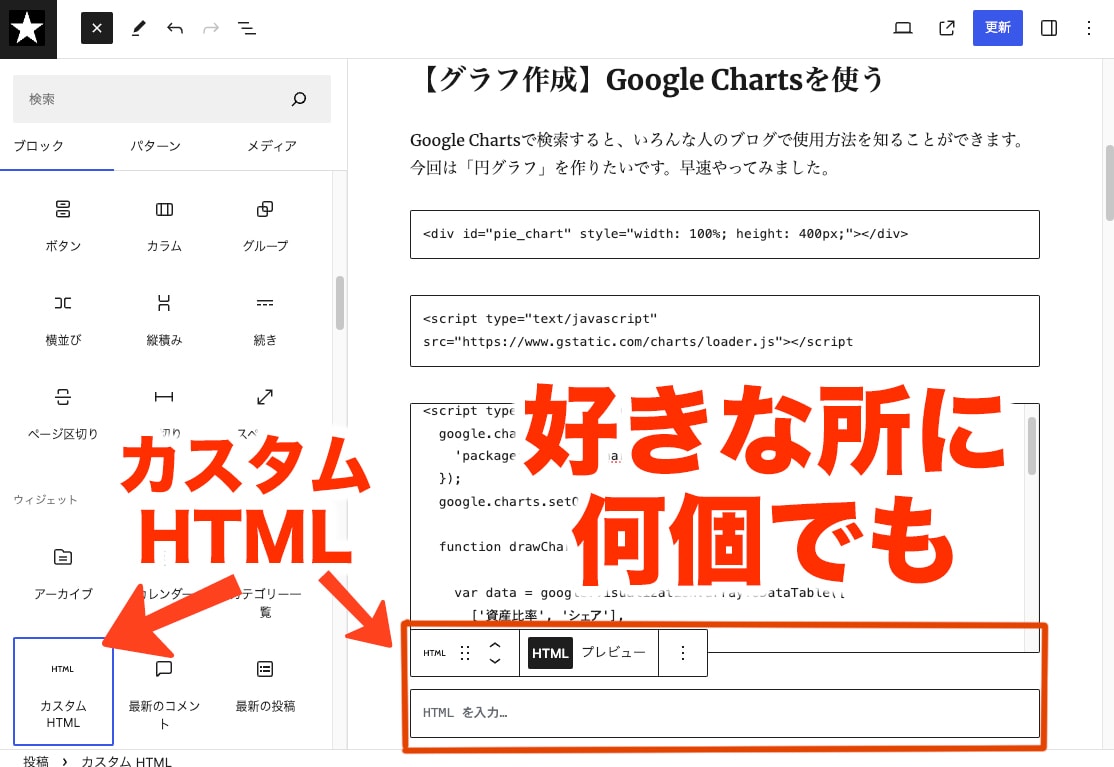
Task: Toggle the settings sidebar panel open
Action: click(1048, 28)
